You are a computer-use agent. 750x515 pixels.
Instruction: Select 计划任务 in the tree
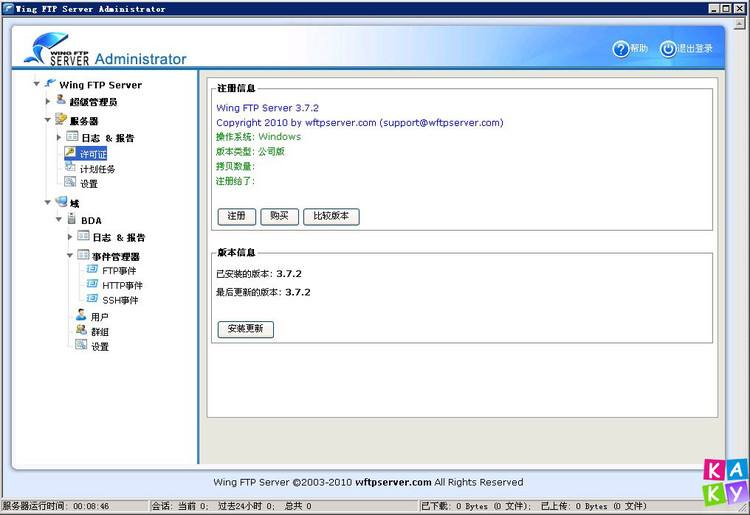[x=97, y=169]
